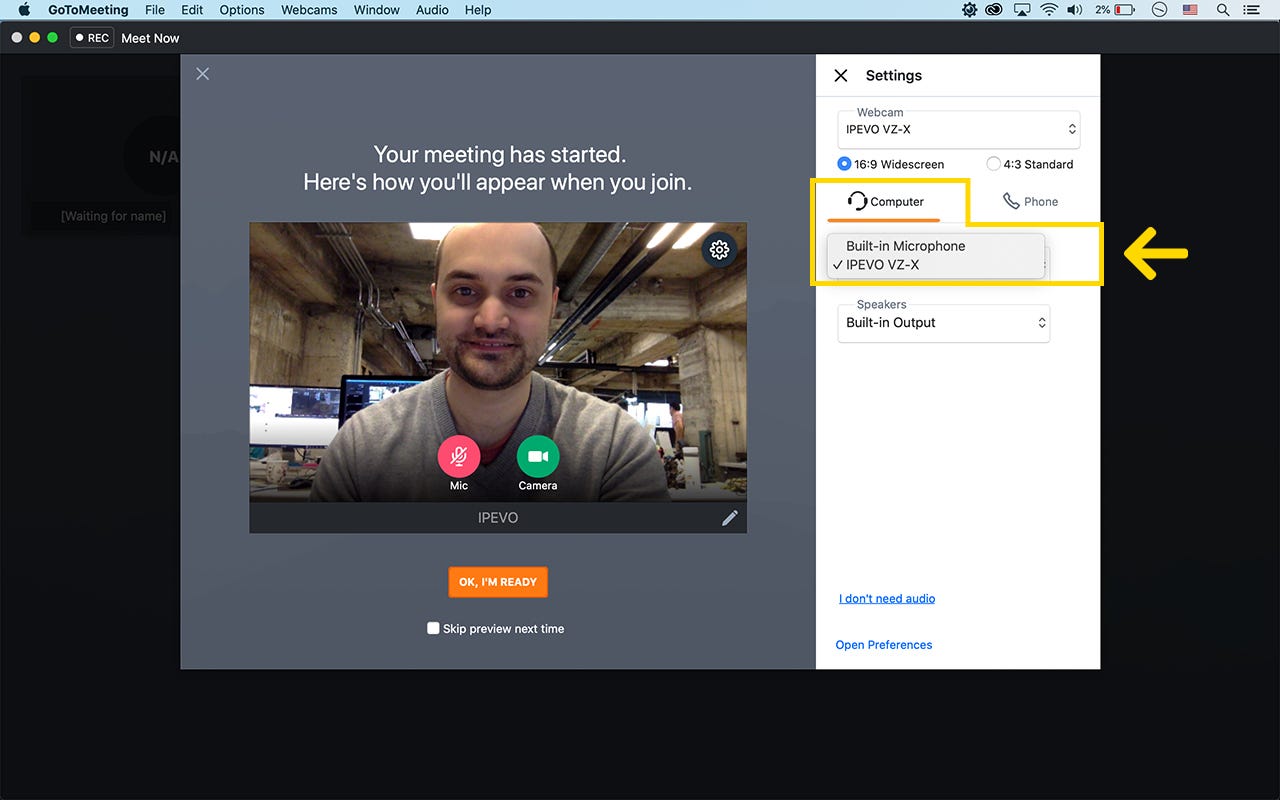This screenshot has height=800, width=1280.
Task: Open the Webcams menu
Action: click(309, 10)
